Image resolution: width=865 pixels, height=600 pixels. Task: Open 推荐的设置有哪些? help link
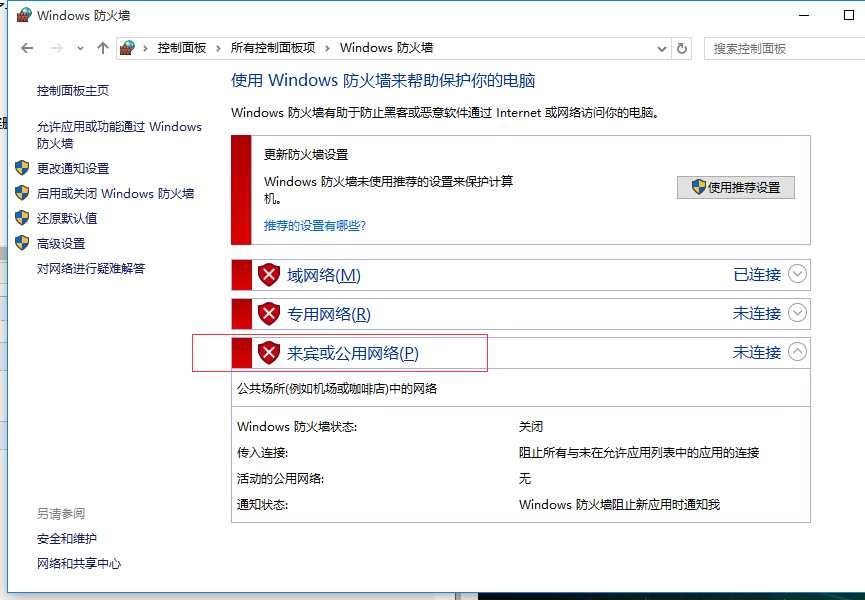click(315, 226)
